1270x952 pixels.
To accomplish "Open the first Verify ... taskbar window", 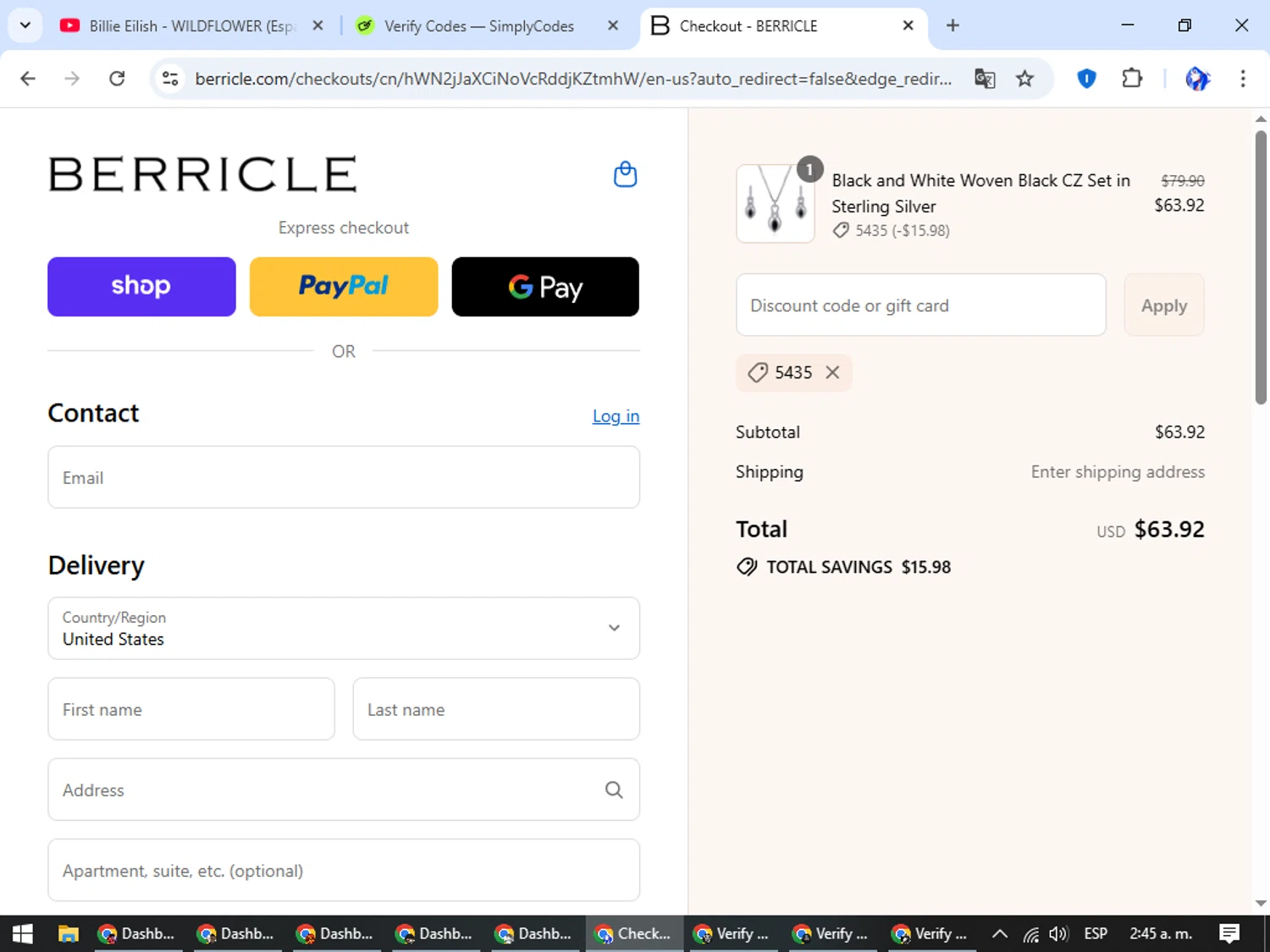I will tap(732, 933).
